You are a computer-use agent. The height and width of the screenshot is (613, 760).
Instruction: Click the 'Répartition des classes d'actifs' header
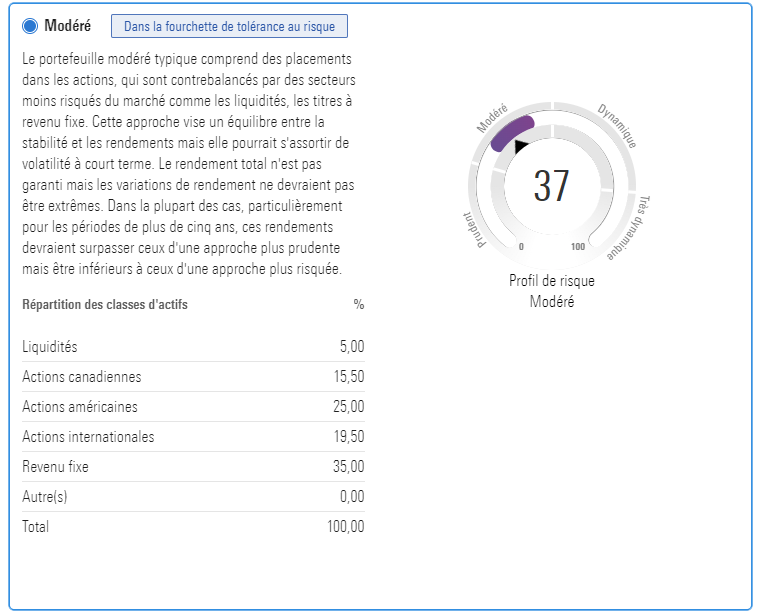coord(105,305)
